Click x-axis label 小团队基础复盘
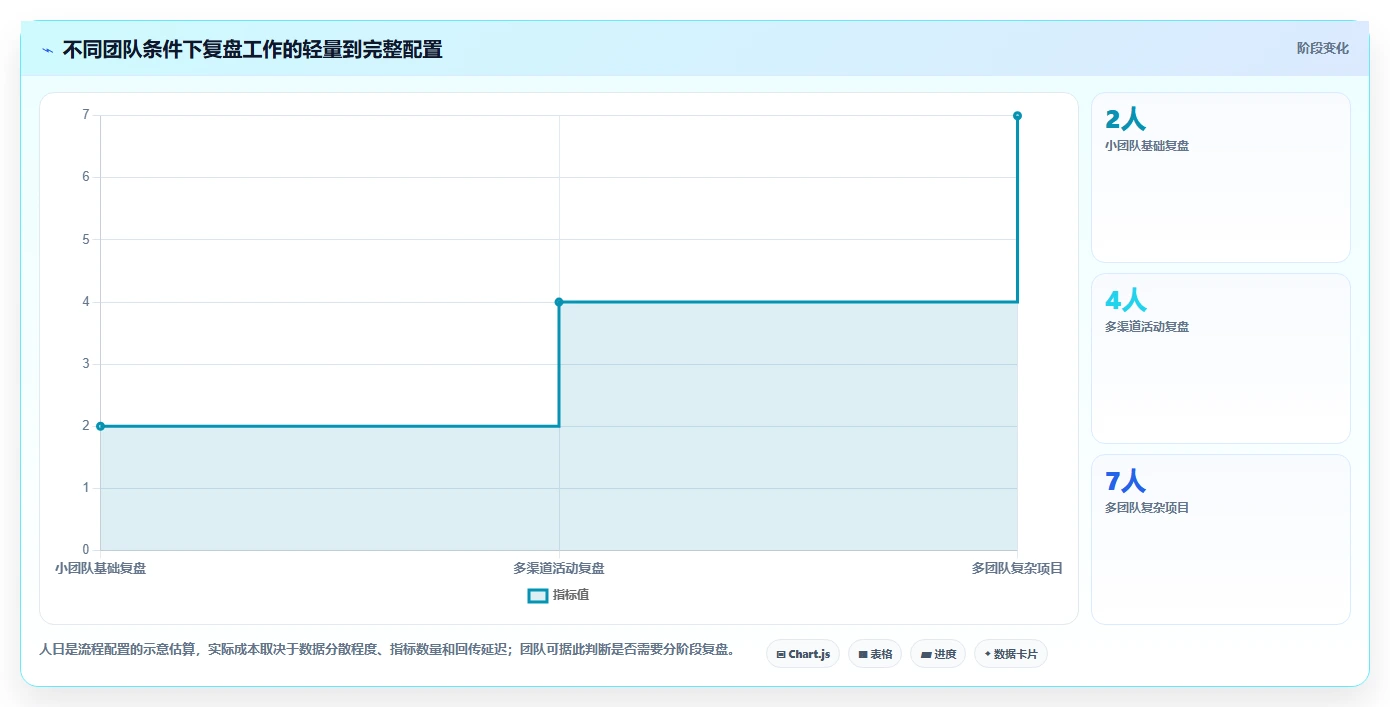The image size is (1390, 707). tap(100, 568)
